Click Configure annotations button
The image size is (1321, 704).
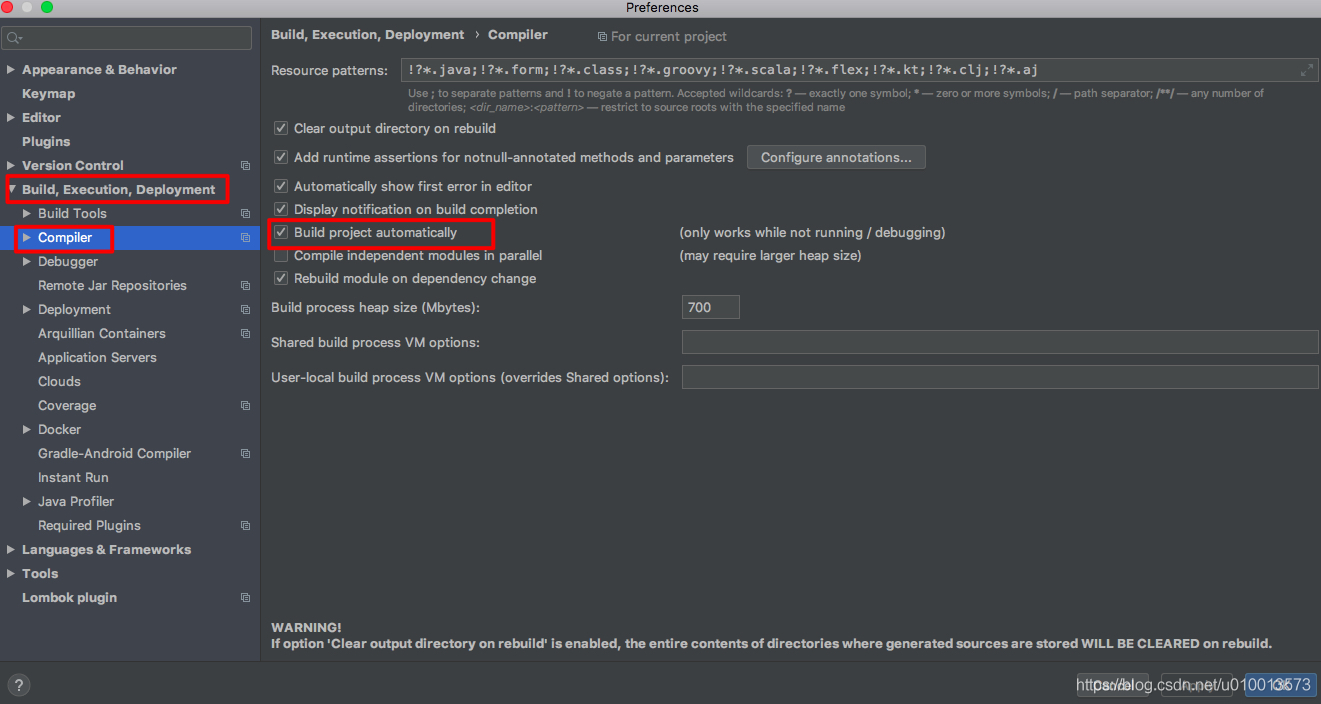coord(836,157)
